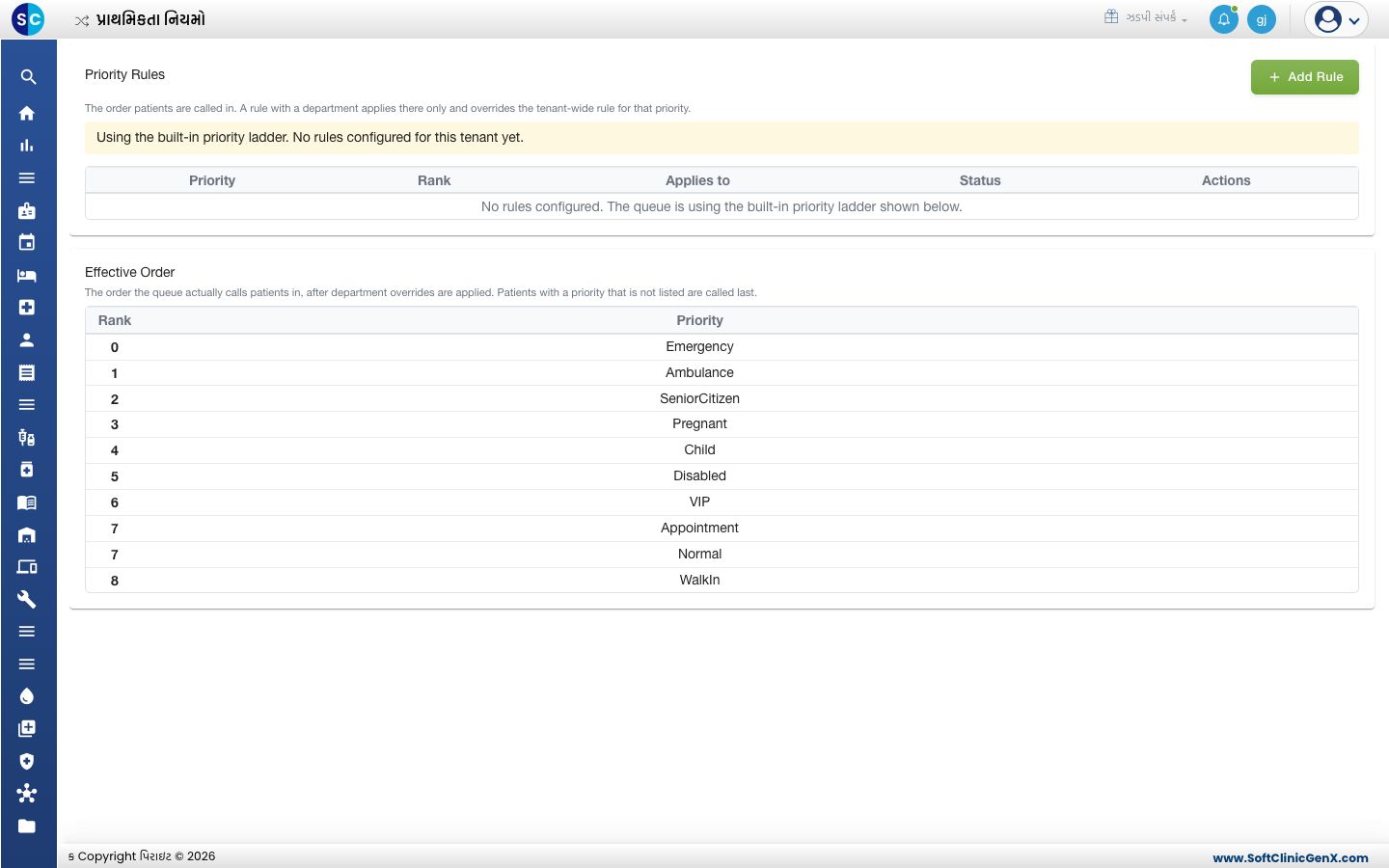Screen dimensions: 1389x868
Task: Click the shuffle icon beside the page title
Action: [x=82, y=20]
